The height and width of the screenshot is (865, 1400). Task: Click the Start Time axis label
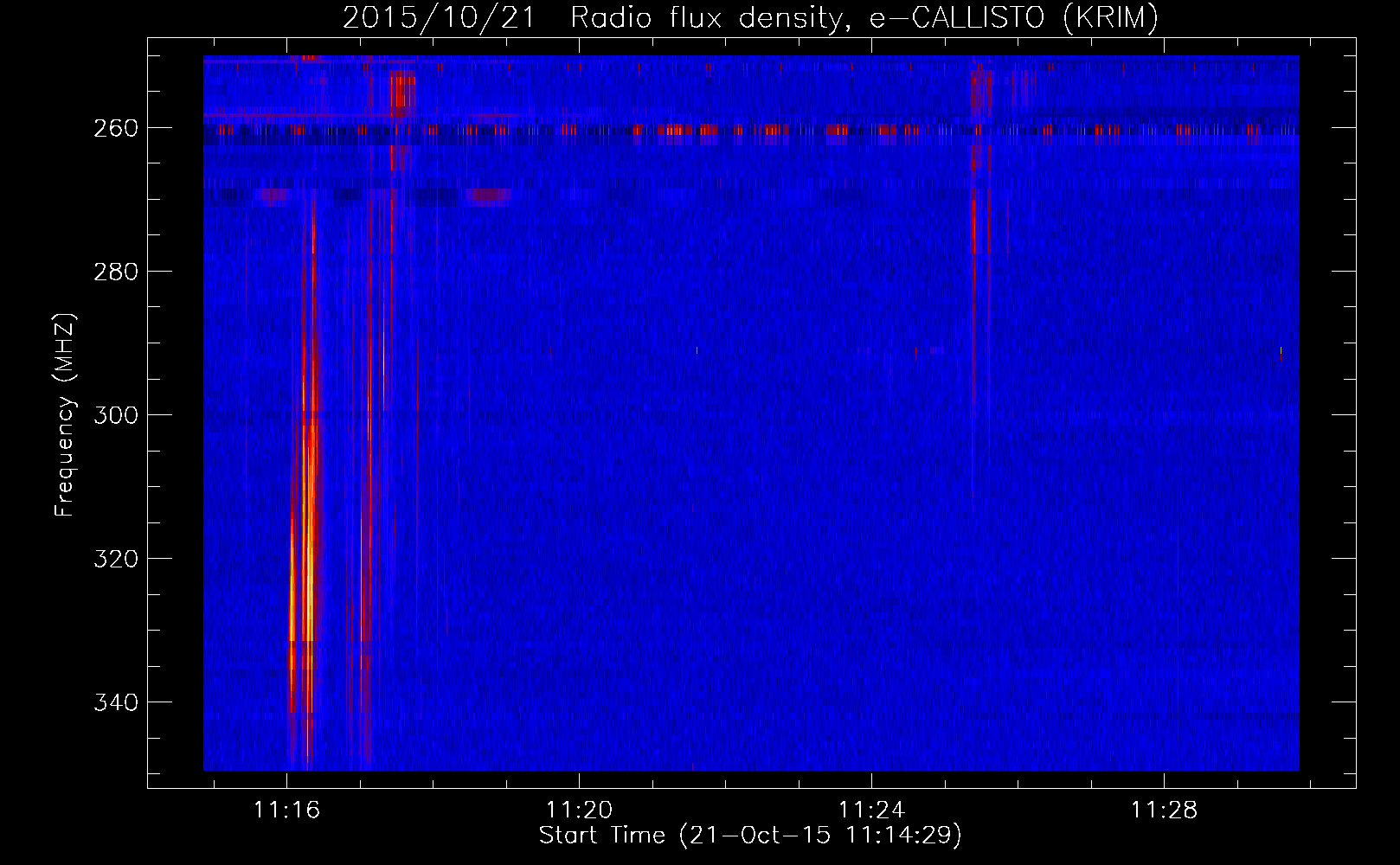(x=750, y=835)
